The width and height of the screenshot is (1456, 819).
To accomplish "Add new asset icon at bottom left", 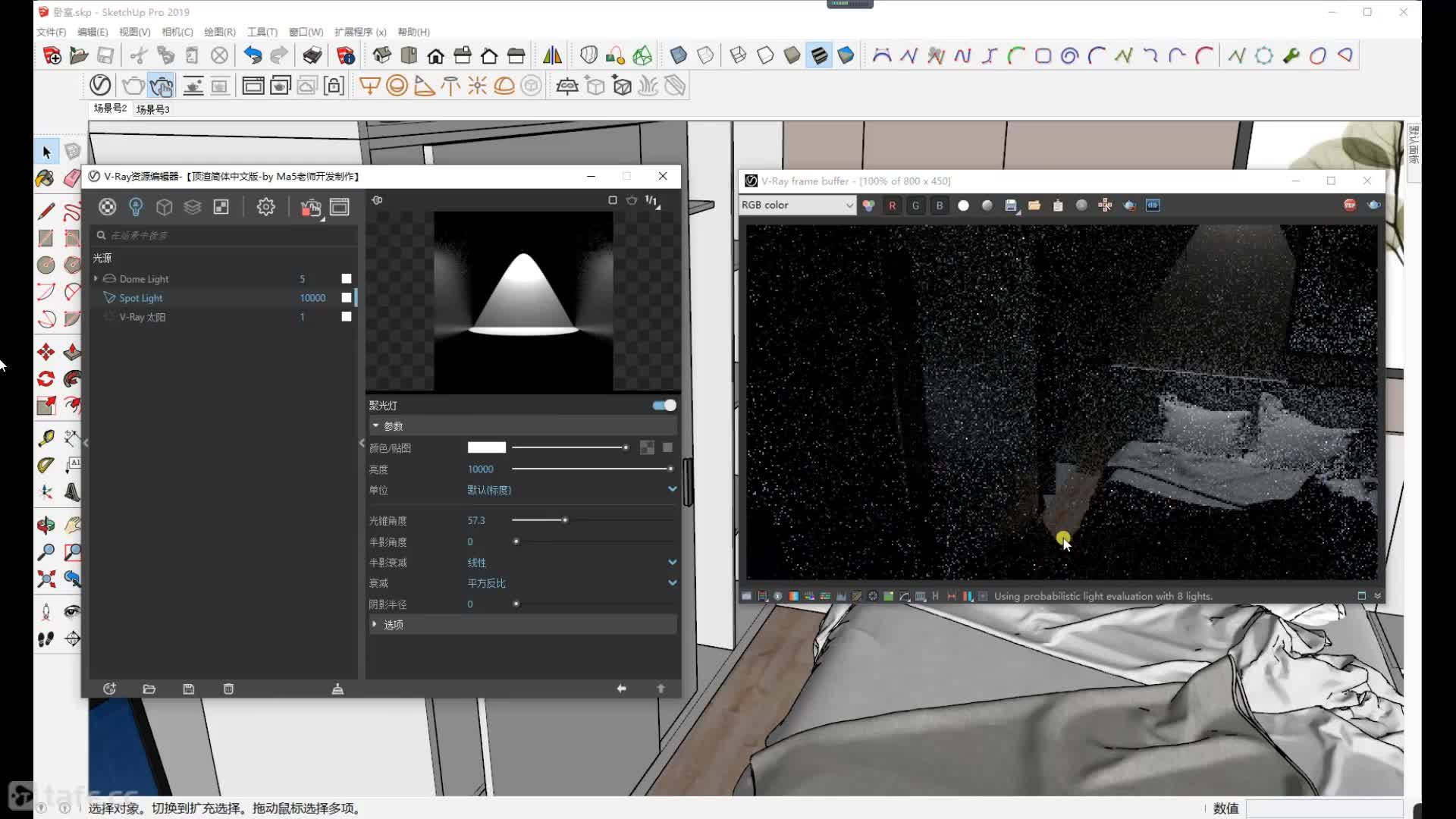I will tap(109, 689).
